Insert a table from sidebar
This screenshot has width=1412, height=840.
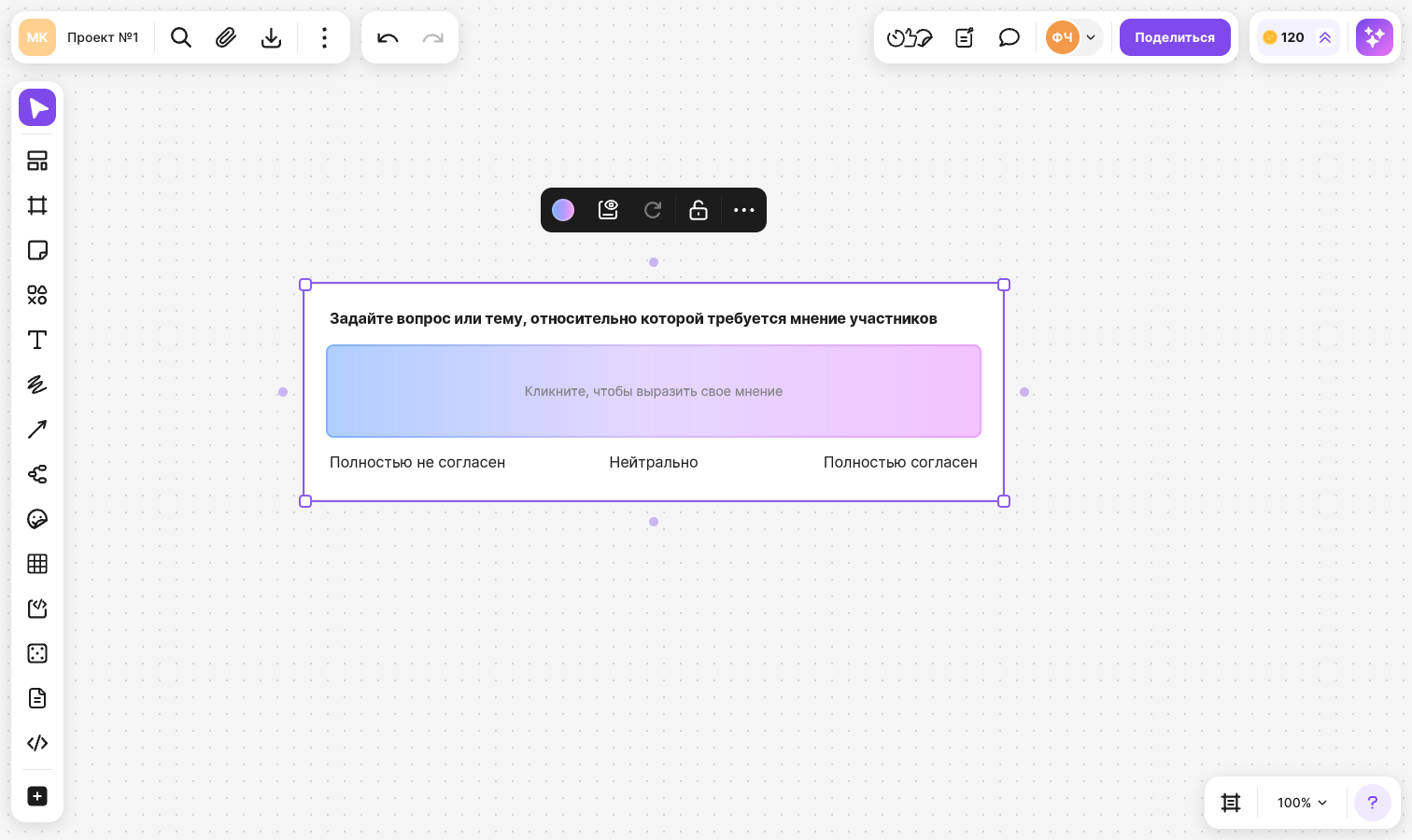pos(37,564)
